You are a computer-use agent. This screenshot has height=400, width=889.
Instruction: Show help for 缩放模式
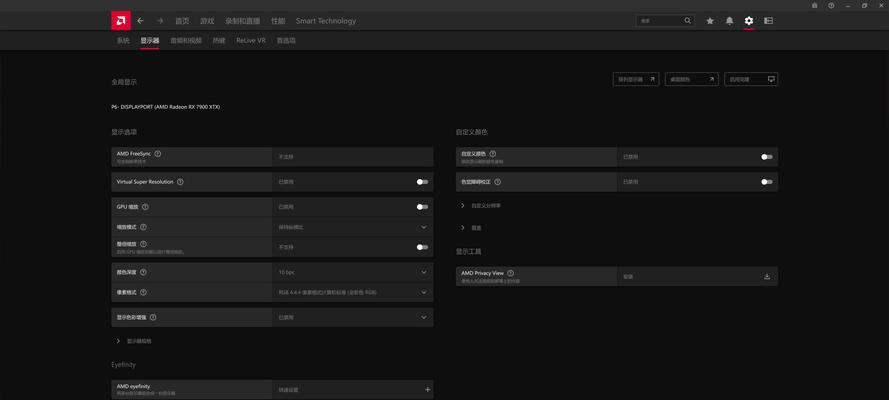coord(143,227)
